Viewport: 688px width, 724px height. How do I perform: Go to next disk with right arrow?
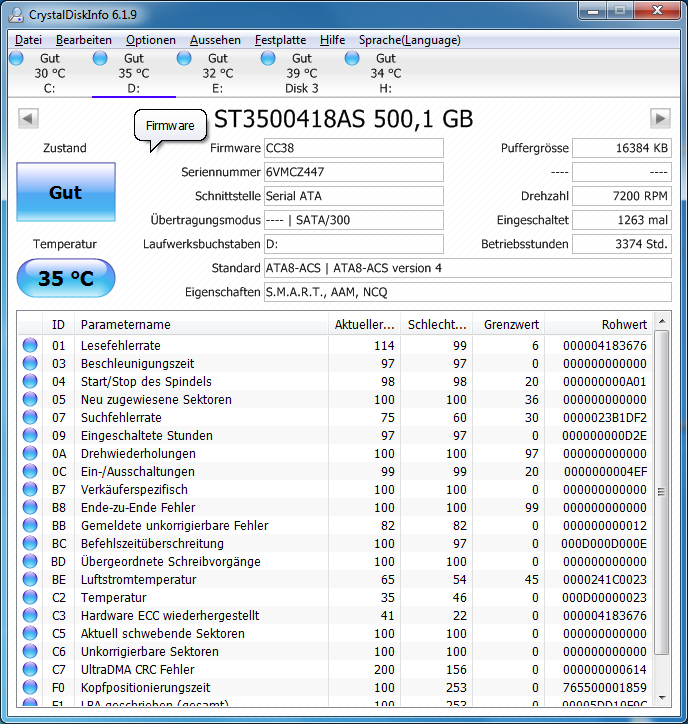click(x=660, y=119)
